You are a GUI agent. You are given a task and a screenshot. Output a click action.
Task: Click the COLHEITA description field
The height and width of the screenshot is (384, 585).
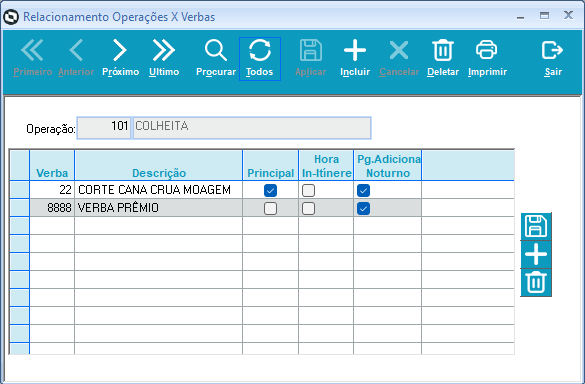[x=252, y=128]
